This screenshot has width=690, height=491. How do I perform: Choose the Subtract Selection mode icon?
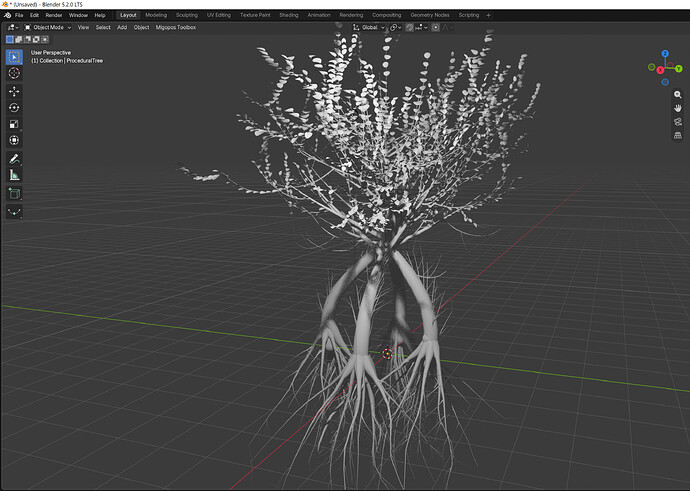click(x=27, y=40)
